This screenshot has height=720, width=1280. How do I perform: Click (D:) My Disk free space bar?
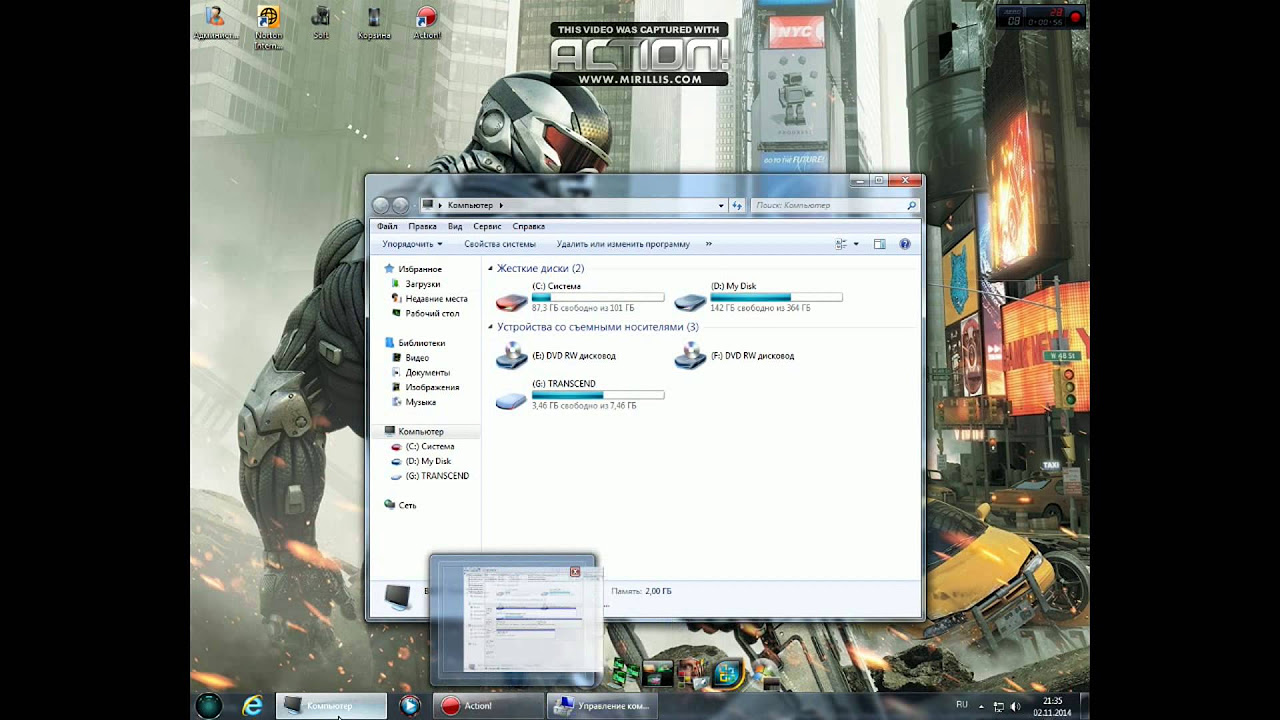pos(776,298)
